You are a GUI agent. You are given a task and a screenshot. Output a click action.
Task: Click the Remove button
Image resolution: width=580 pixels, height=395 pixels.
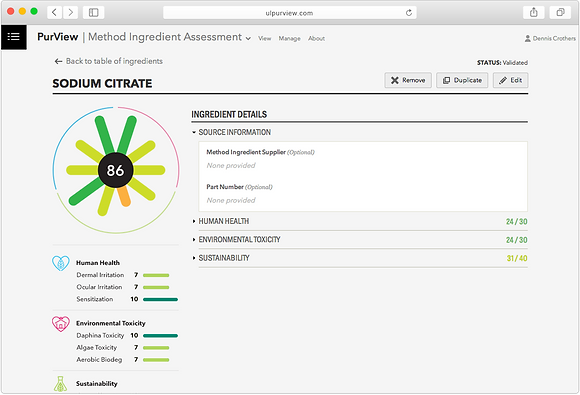[x=408, y=80]
